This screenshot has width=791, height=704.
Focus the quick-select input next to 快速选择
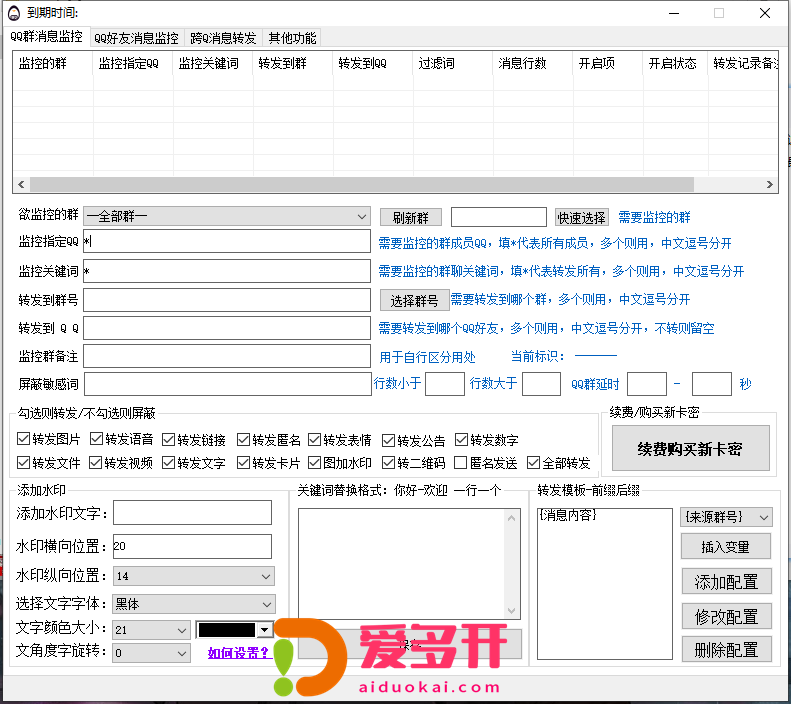click(x=498, y=217)
